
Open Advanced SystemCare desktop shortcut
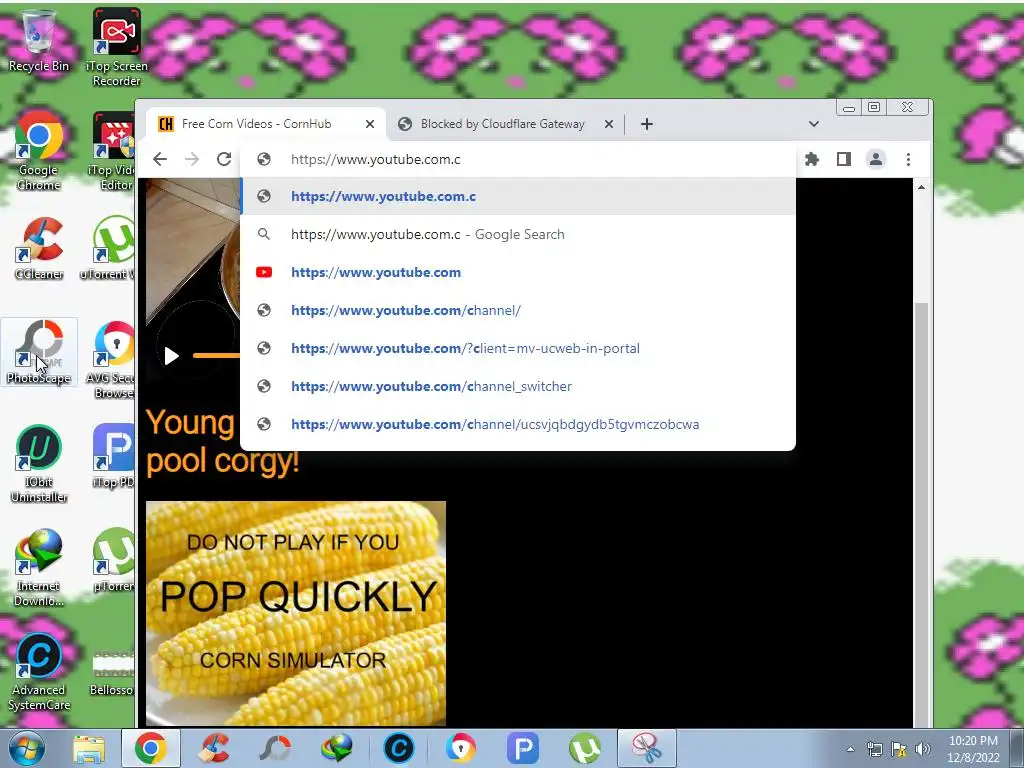click(39, 671)
